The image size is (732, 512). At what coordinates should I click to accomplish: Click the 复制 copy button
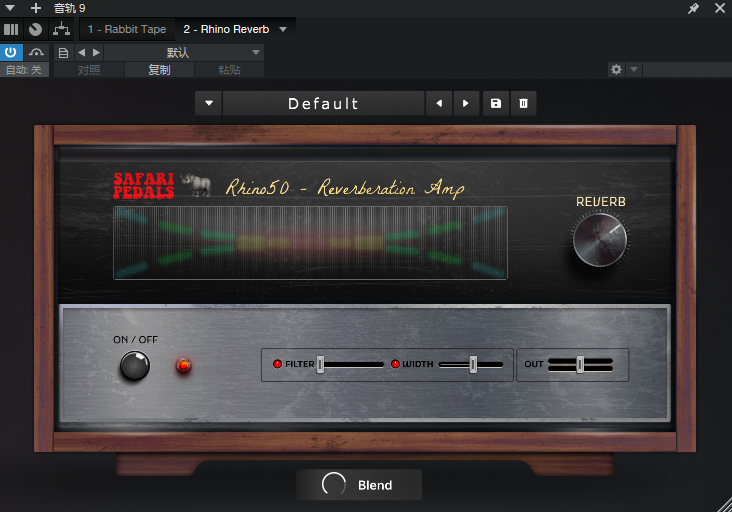159,70
